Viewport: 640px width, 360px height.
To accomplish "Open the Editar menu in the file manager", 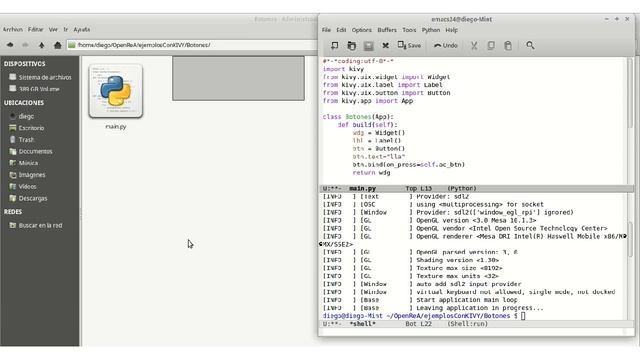I will [36, 29].
